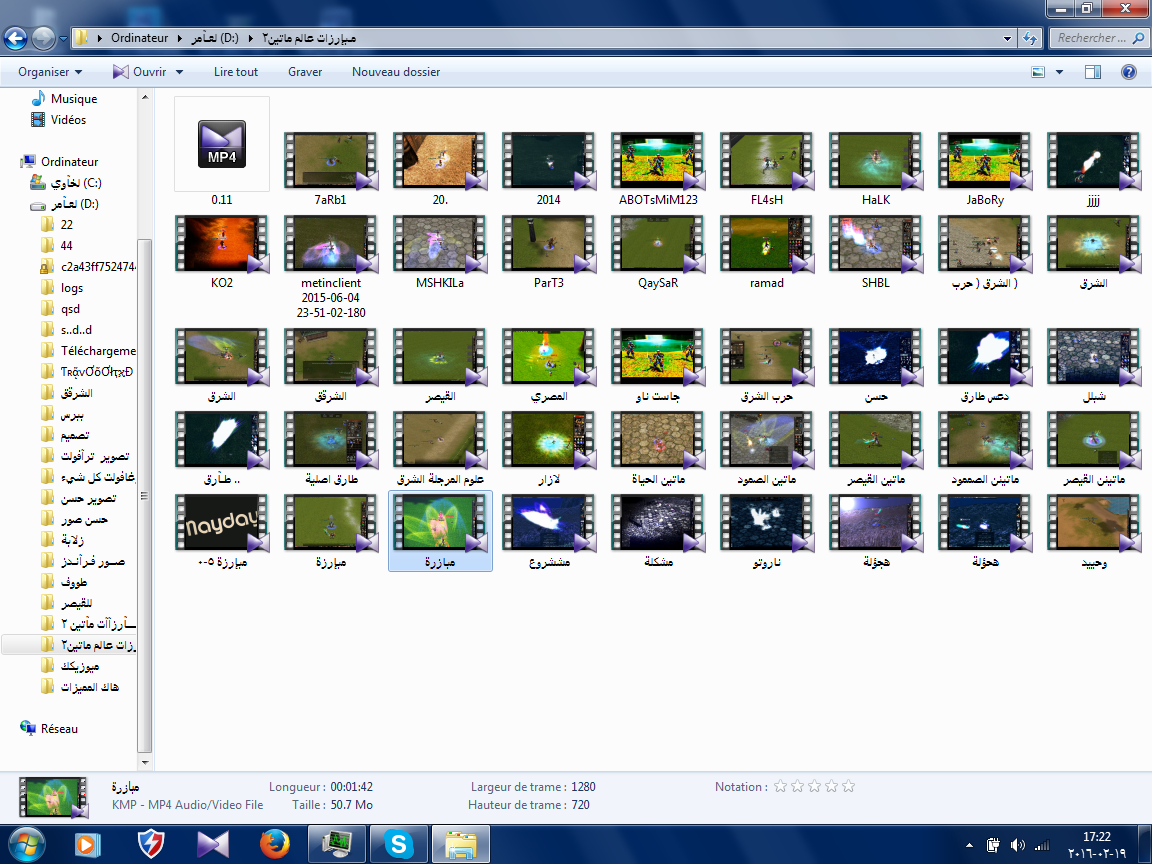
Task: Click Lire tout in the toolbar
Action: click(x=236, y=72)
